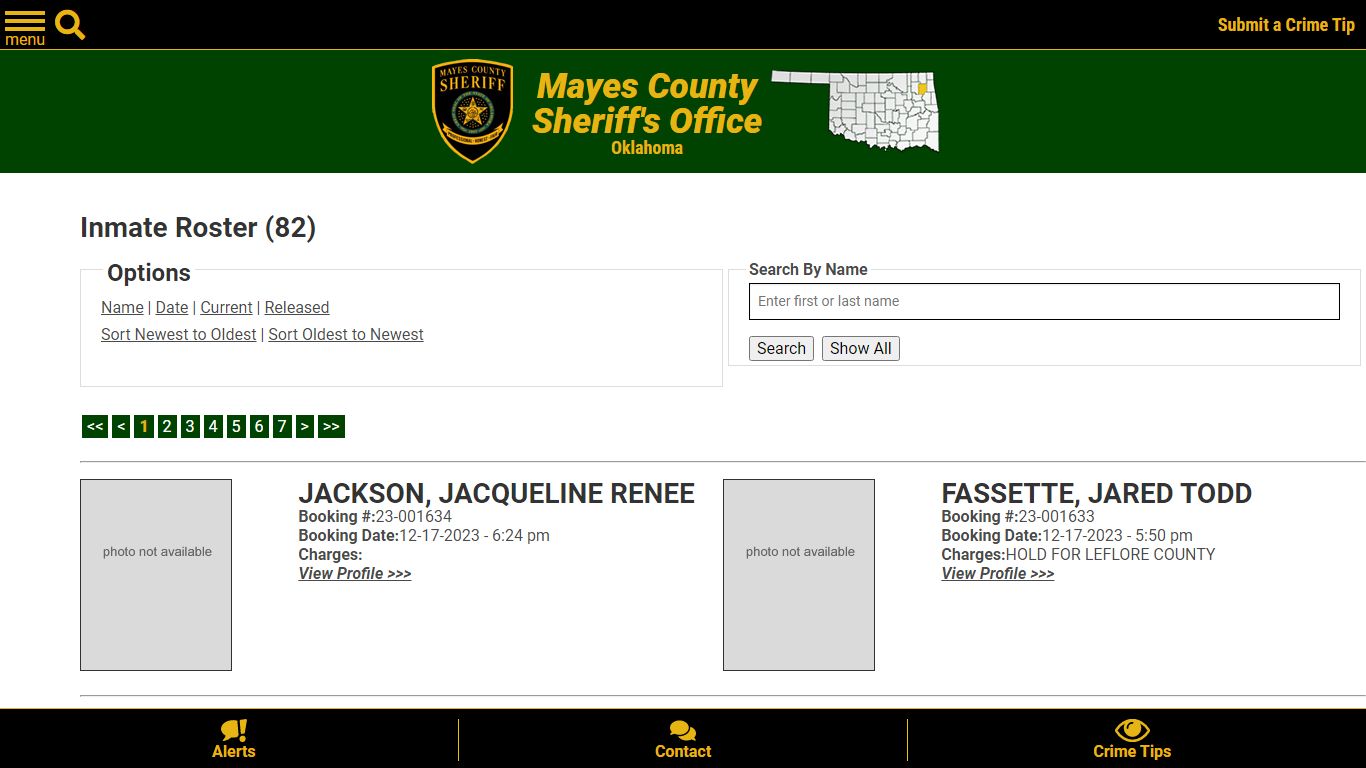Viewport: 1366px width, 768px height.
Task: Click booking number 23-001633
Action: [x=1057, y=516]
